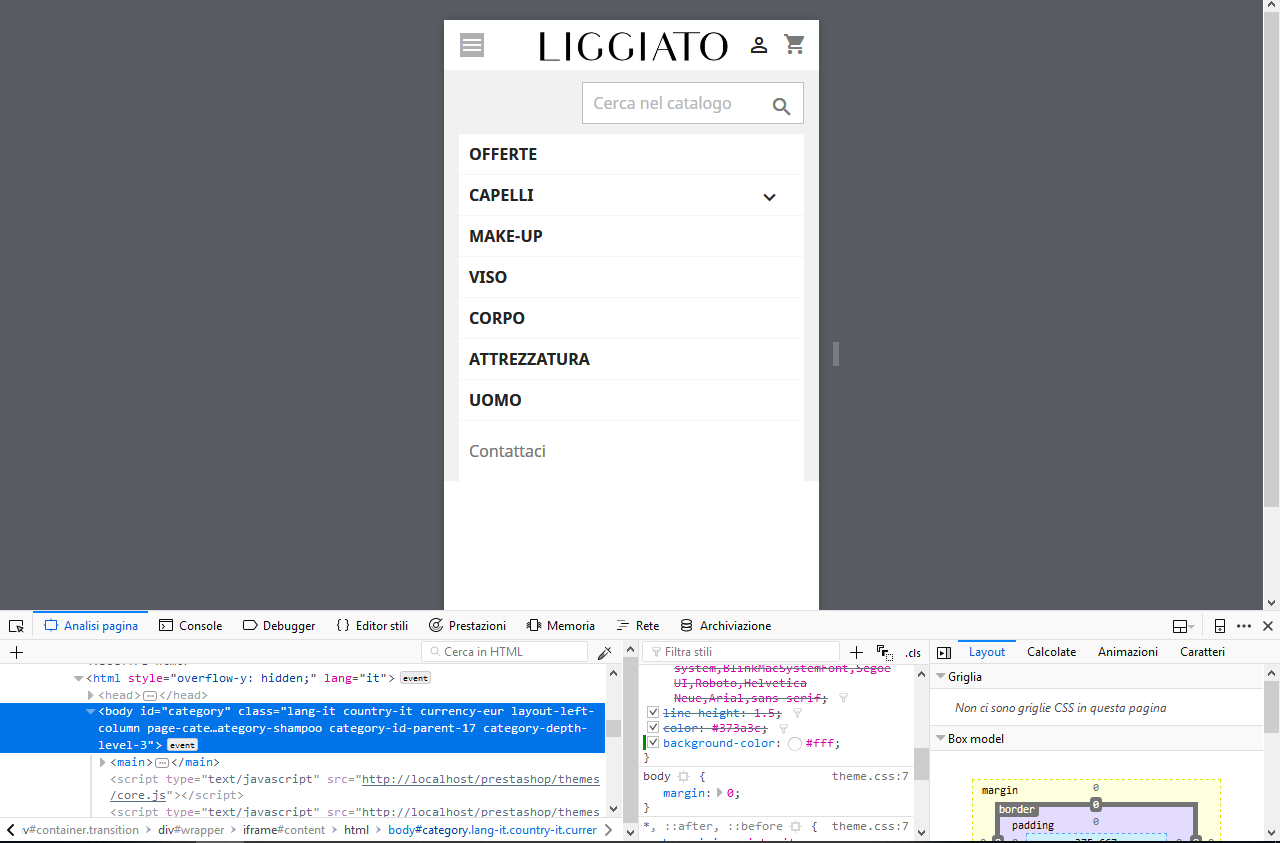Toggle pseudo-class panel icon beside .cls
Viewport: 1280px width, 843px height.
click(x=884, y=652)
